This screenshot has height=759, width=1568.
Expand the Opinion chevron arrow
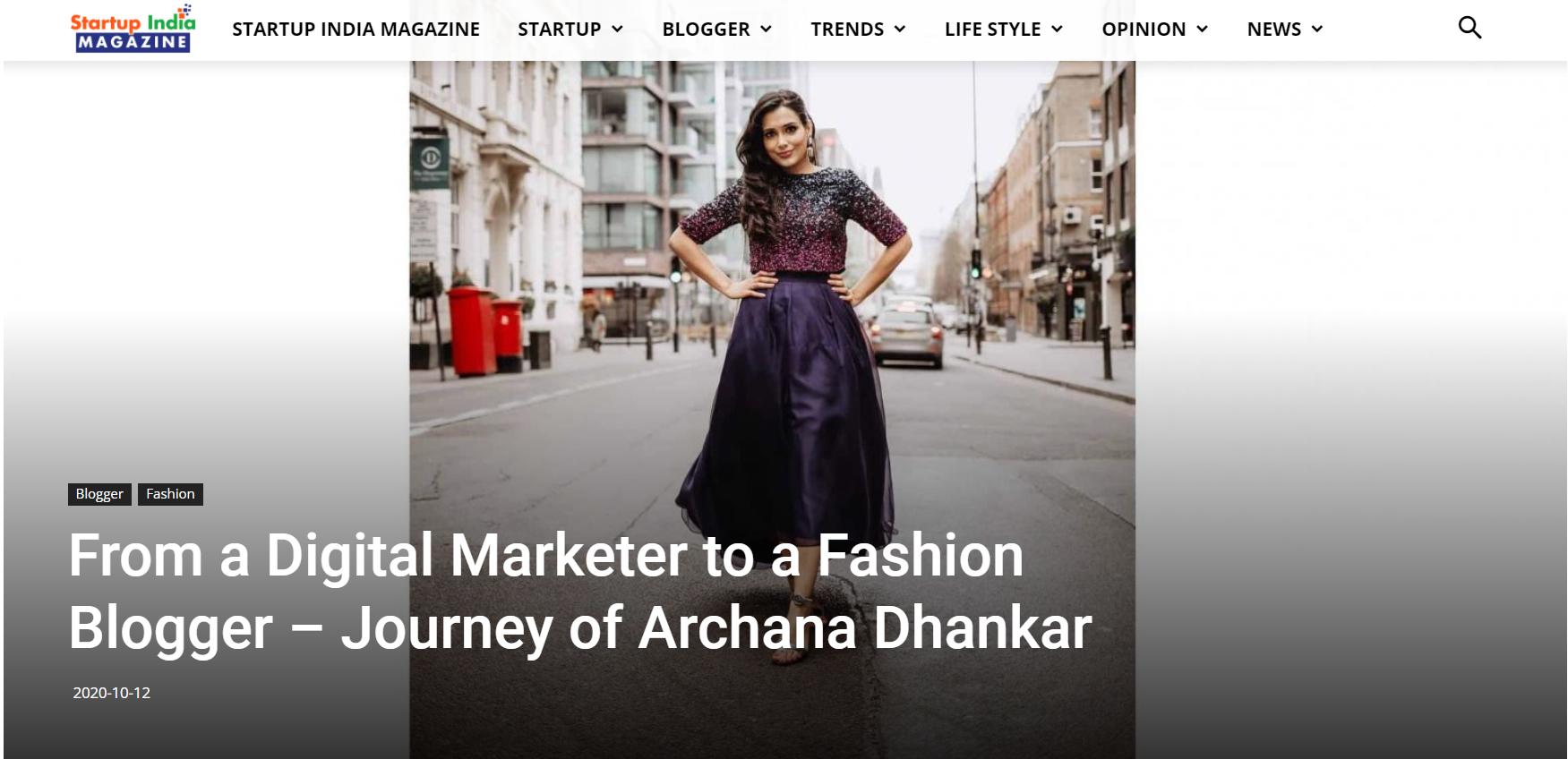coord(1202,30)
